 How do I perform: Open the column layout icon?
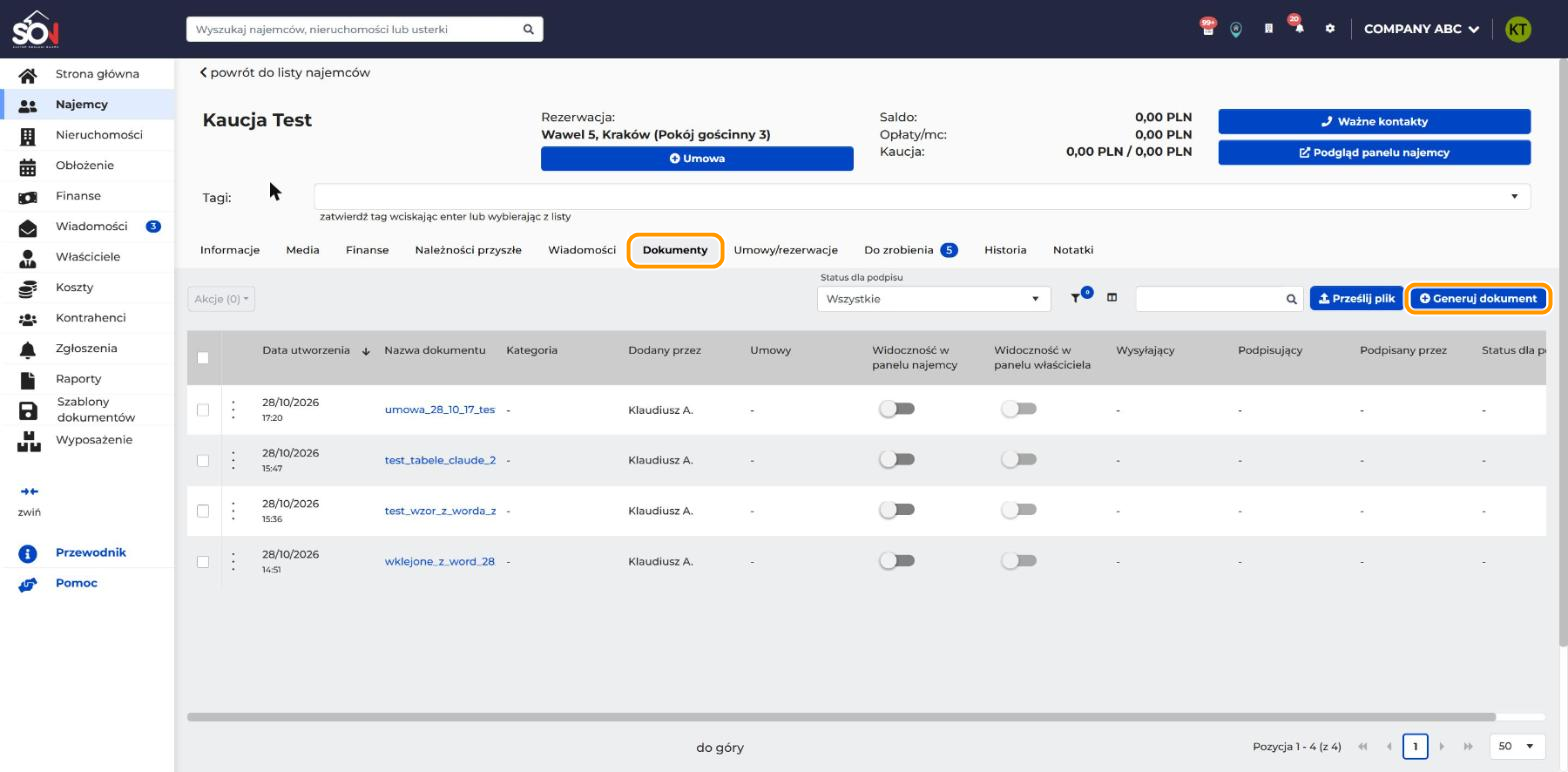pos(1111,298)
